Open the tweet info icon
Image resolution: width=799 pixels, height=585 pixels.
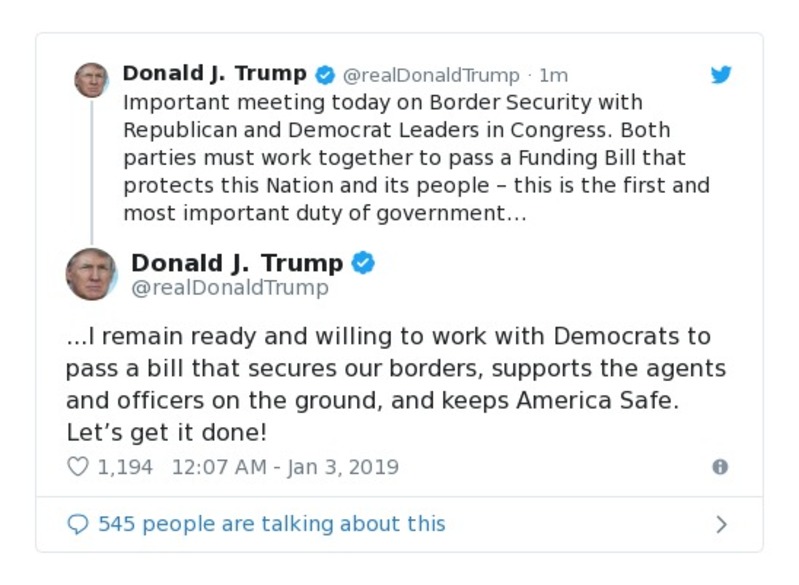[x=719, y=467]
